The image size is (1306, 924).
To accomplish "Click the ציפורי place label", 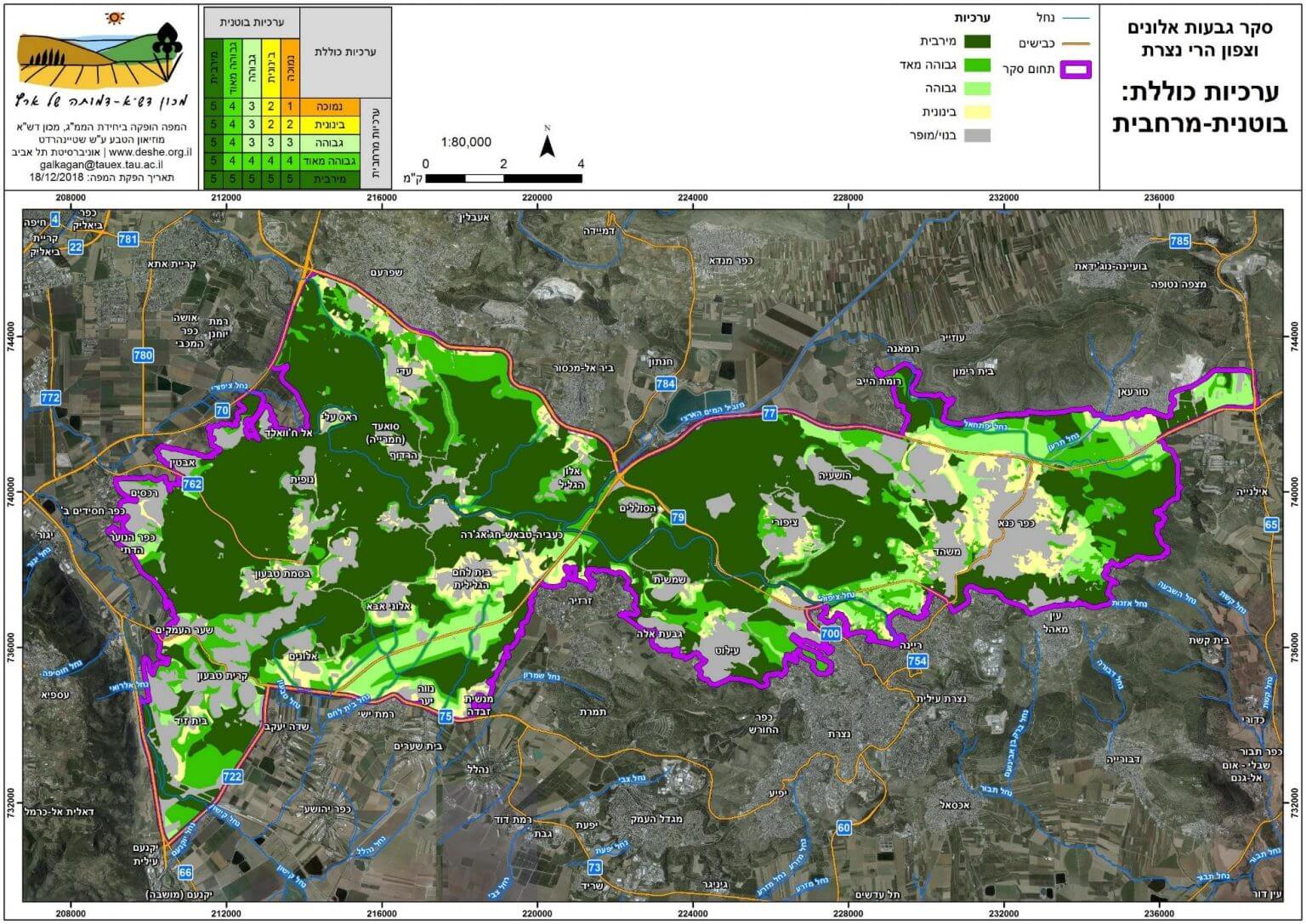I will pyautogui.click(x=783, y=524).
